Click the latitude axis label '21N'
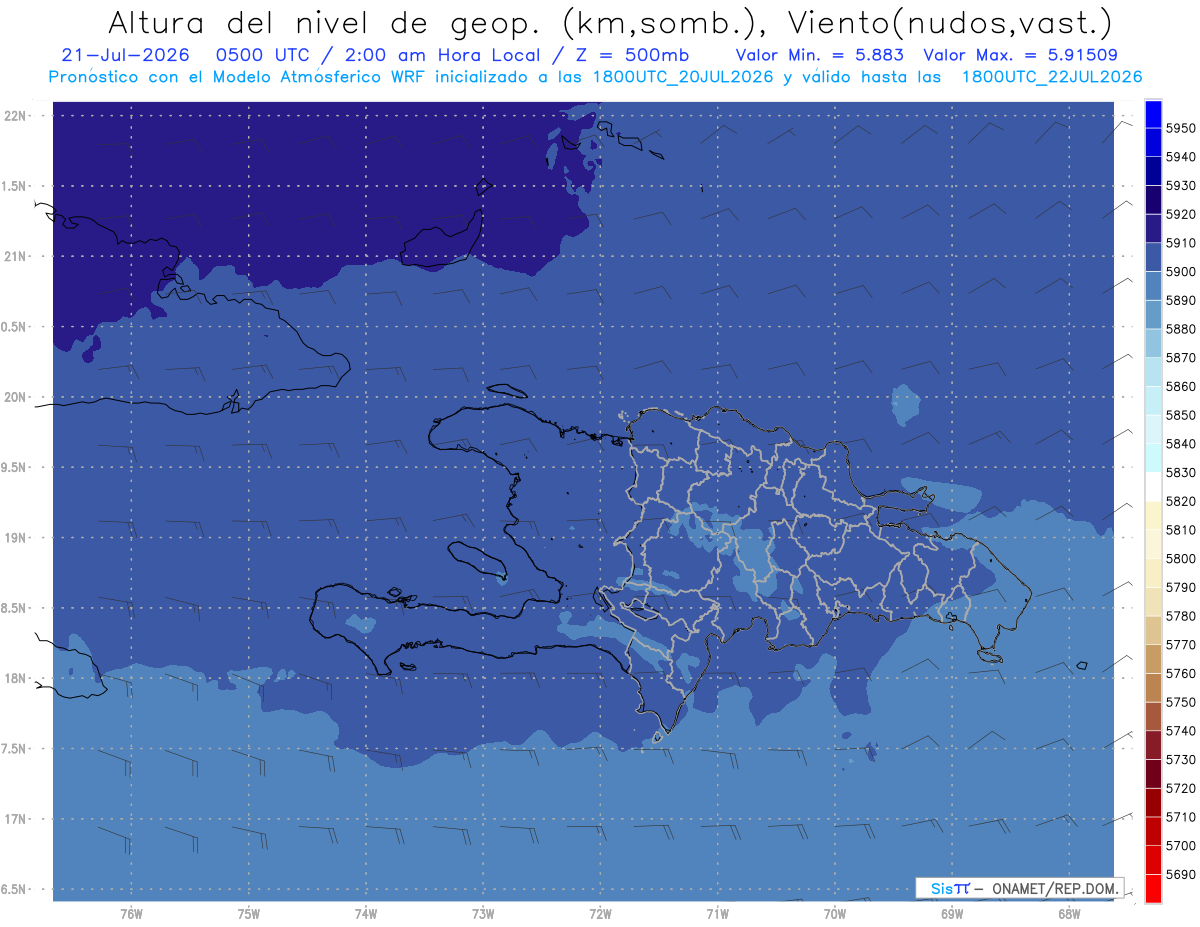This screenshot has height=927, width=1200. coord(16,256)
